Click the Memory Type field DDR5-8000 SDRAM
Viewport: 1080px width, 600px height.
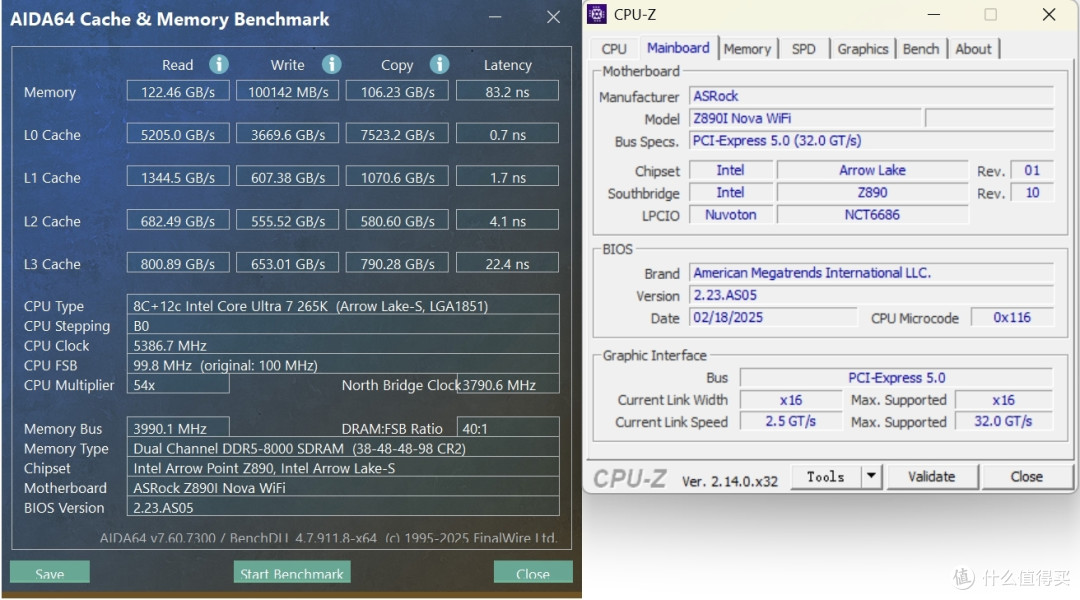[343, 448]
